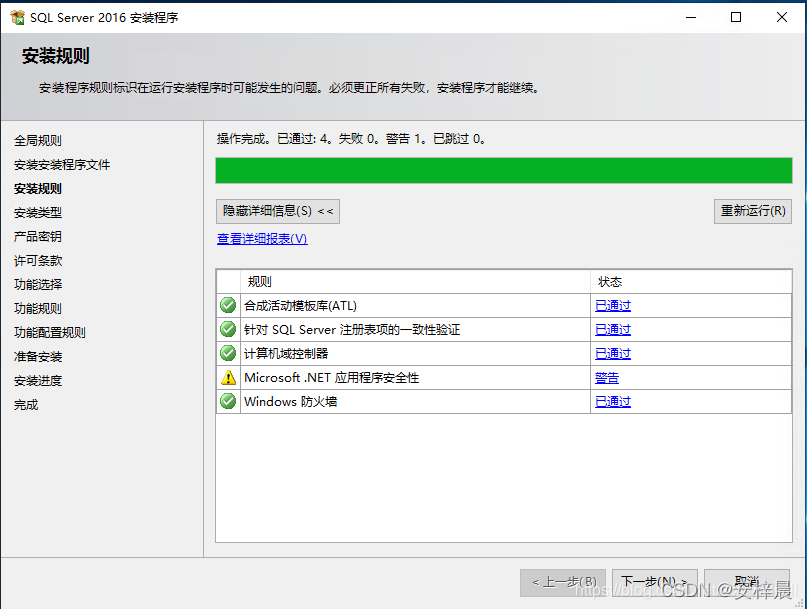Click the 隐藏详细信息 button
This screenshot has width=807, height=609.
(x=277, y=211)
